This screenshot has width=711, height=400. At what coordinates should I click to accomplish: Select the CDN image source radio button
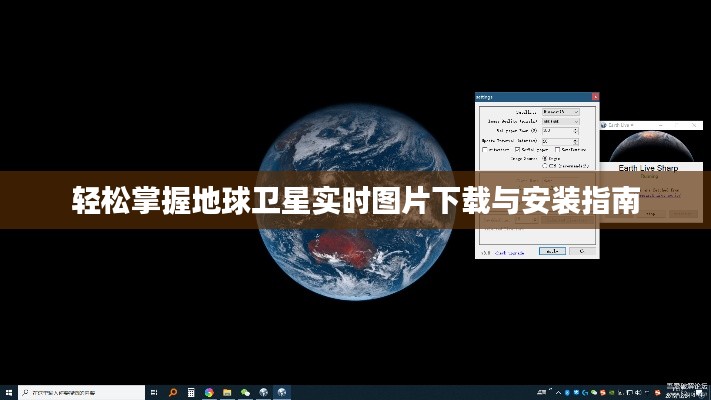pos(543,165)
